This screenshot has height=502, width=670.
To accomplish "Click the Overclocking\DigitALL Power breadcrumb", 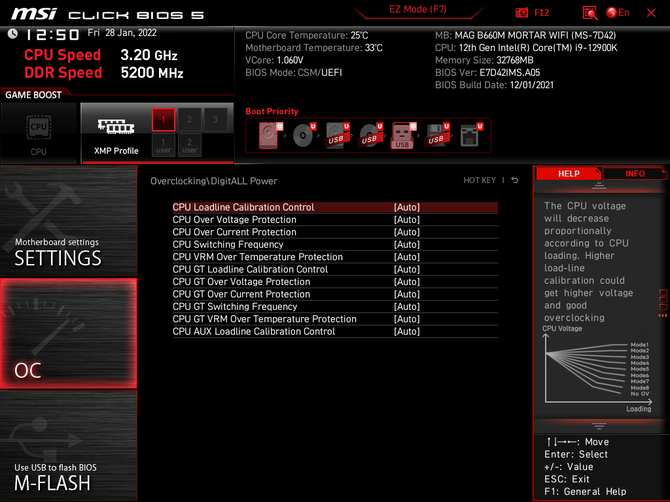I will click(214, 181).
